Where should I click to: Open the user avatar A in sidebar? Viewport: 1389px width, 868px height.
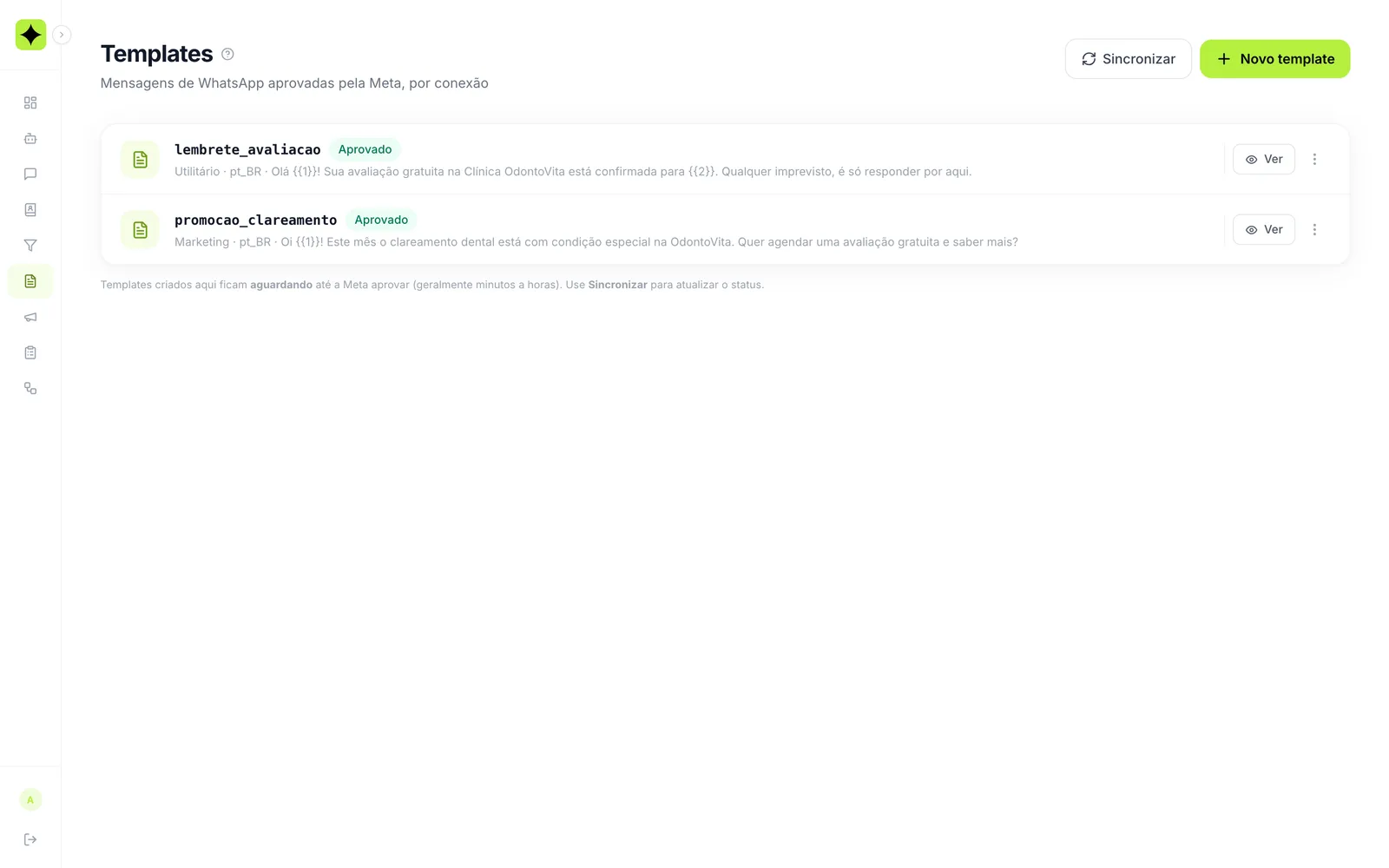click(30, 800)
